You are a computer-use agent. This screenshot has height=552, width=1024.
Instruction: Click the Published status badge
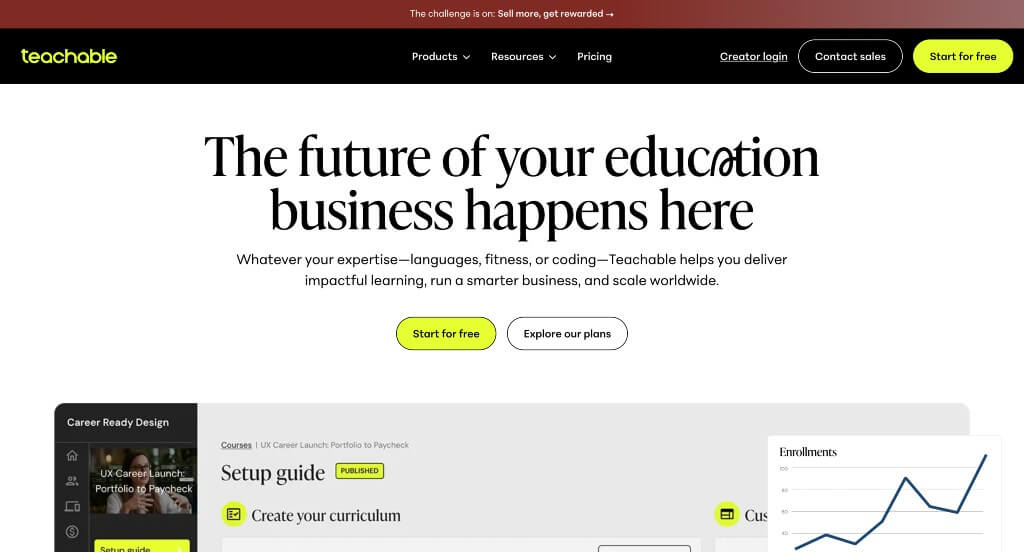(x=359, y=471)
